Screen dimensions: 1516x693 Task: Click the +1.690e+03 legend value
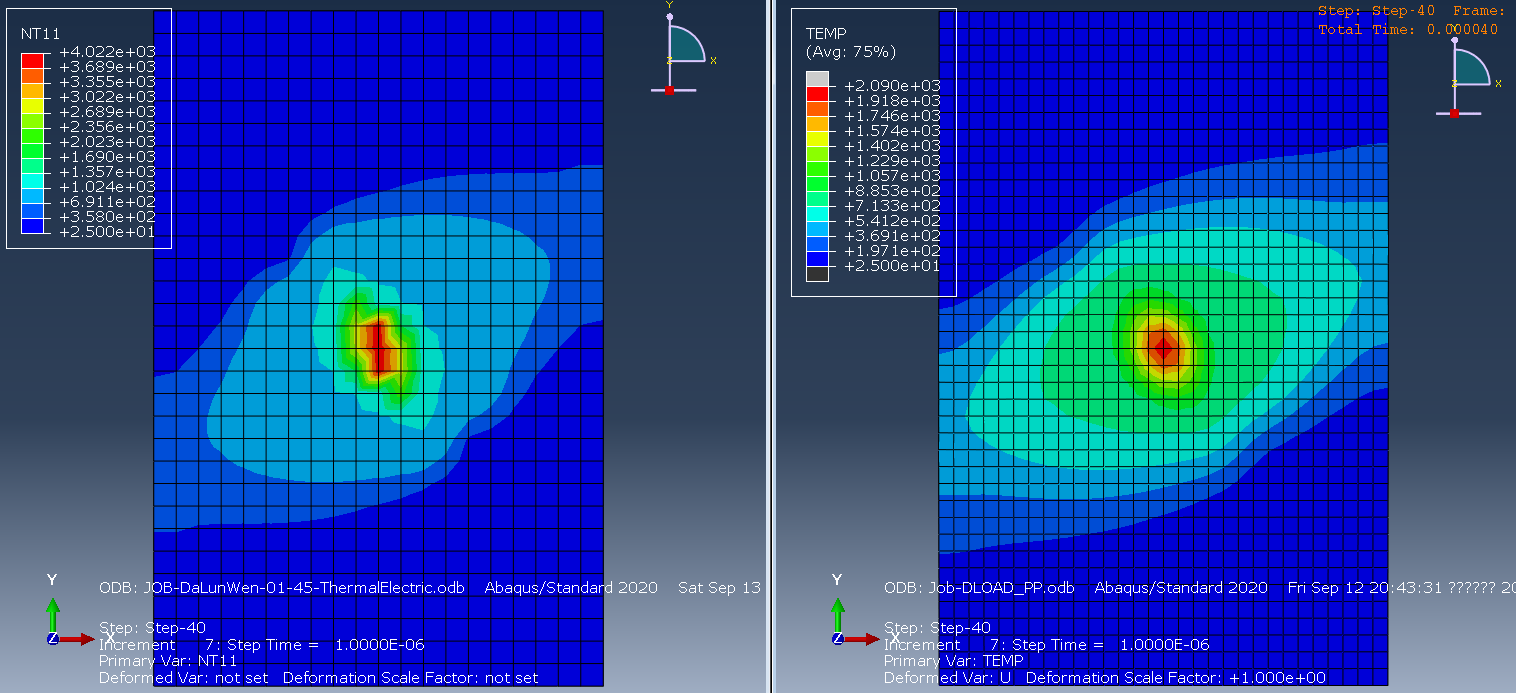(x=107, y=157)
